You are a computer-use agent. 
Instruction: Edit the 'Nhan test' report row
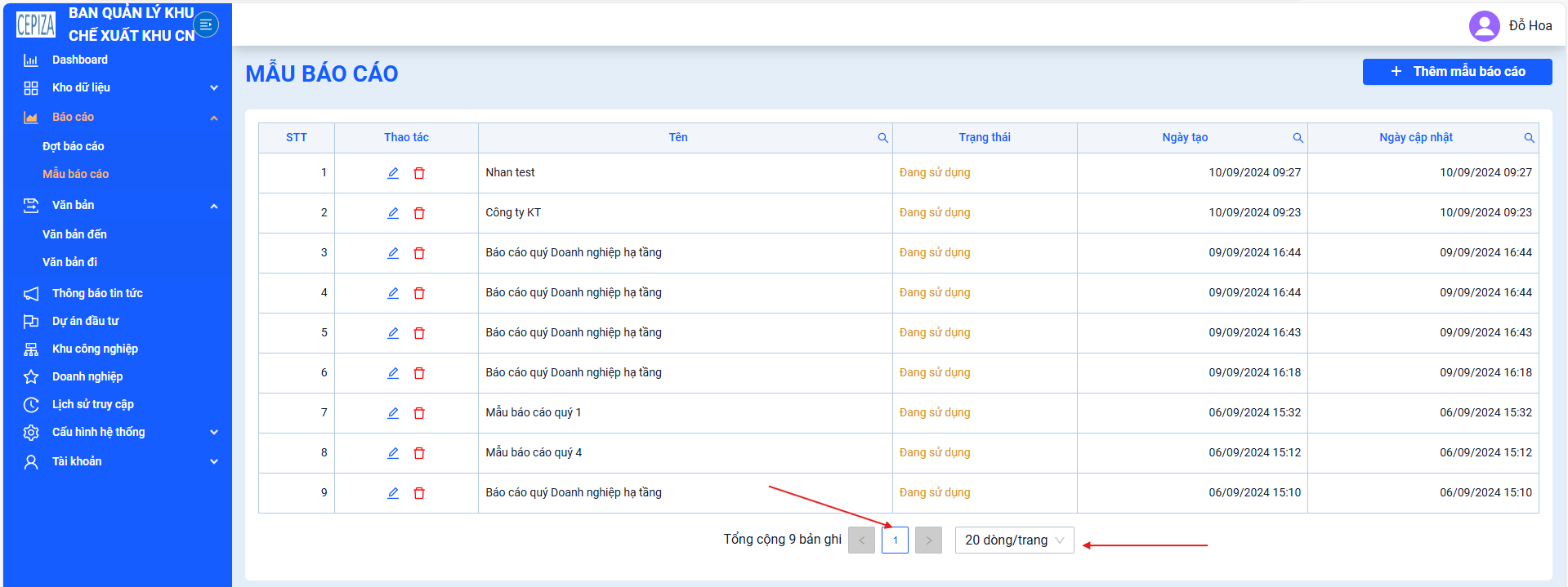point(393,173)
